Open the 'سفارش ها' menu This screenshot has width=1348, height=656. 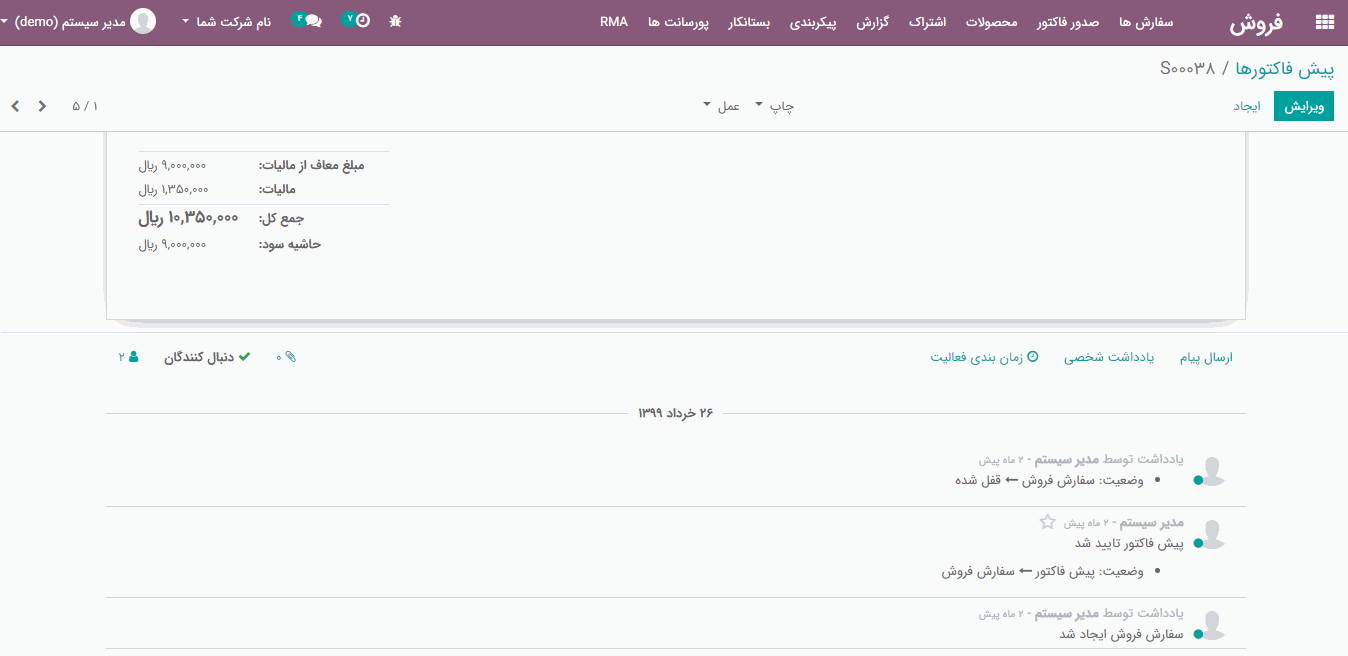click(x=1146, y=22)
